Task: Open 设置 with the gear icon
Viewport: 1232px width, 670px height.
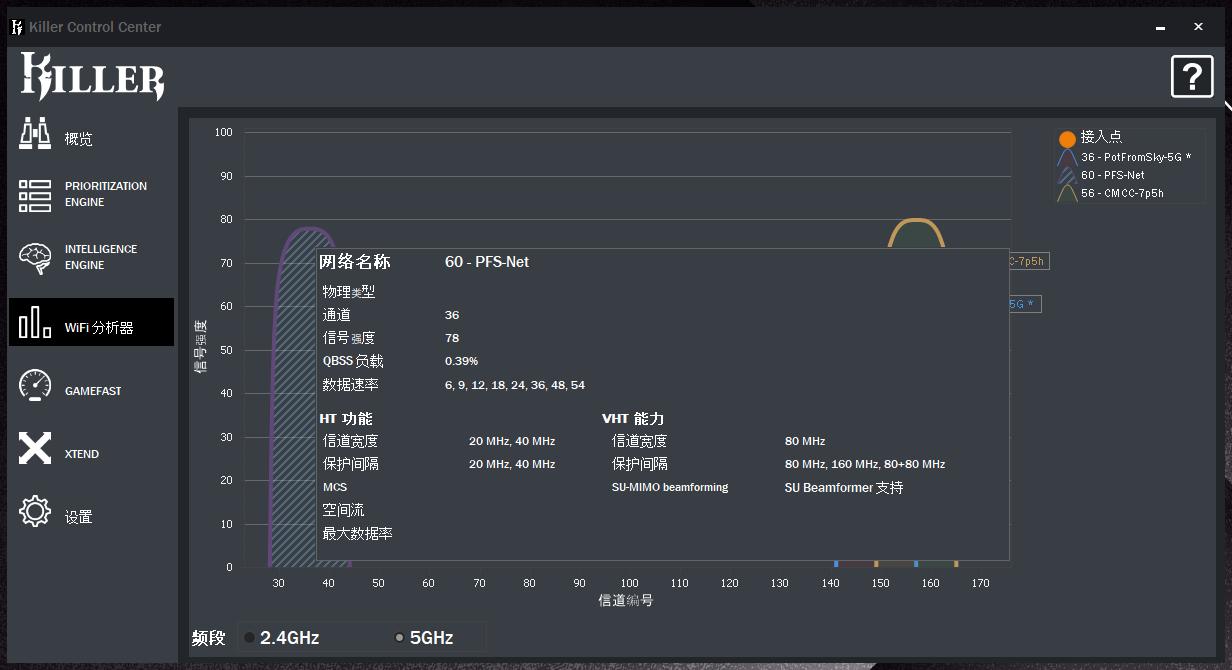Action: [33, 511]
